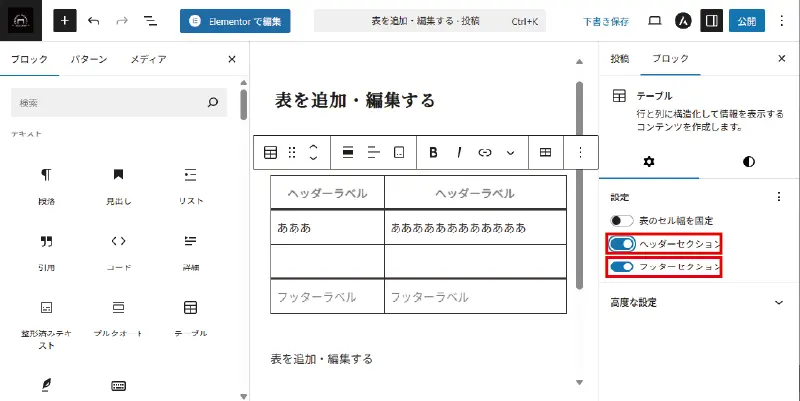Open the Astra settings icon
800x401 pixels.
click(x=683, y=21)
